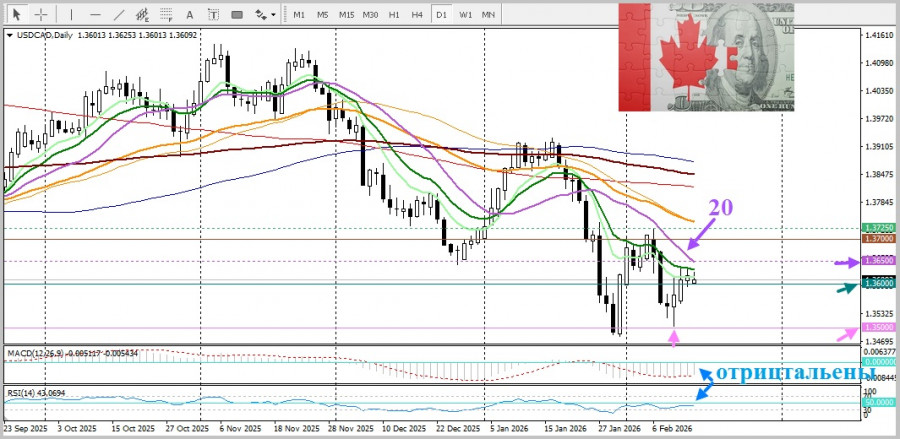The image size is (900, 439).
Task: Click the purple 1.3650 price level label
Action: pyautogui.click(x=881, y=261)
